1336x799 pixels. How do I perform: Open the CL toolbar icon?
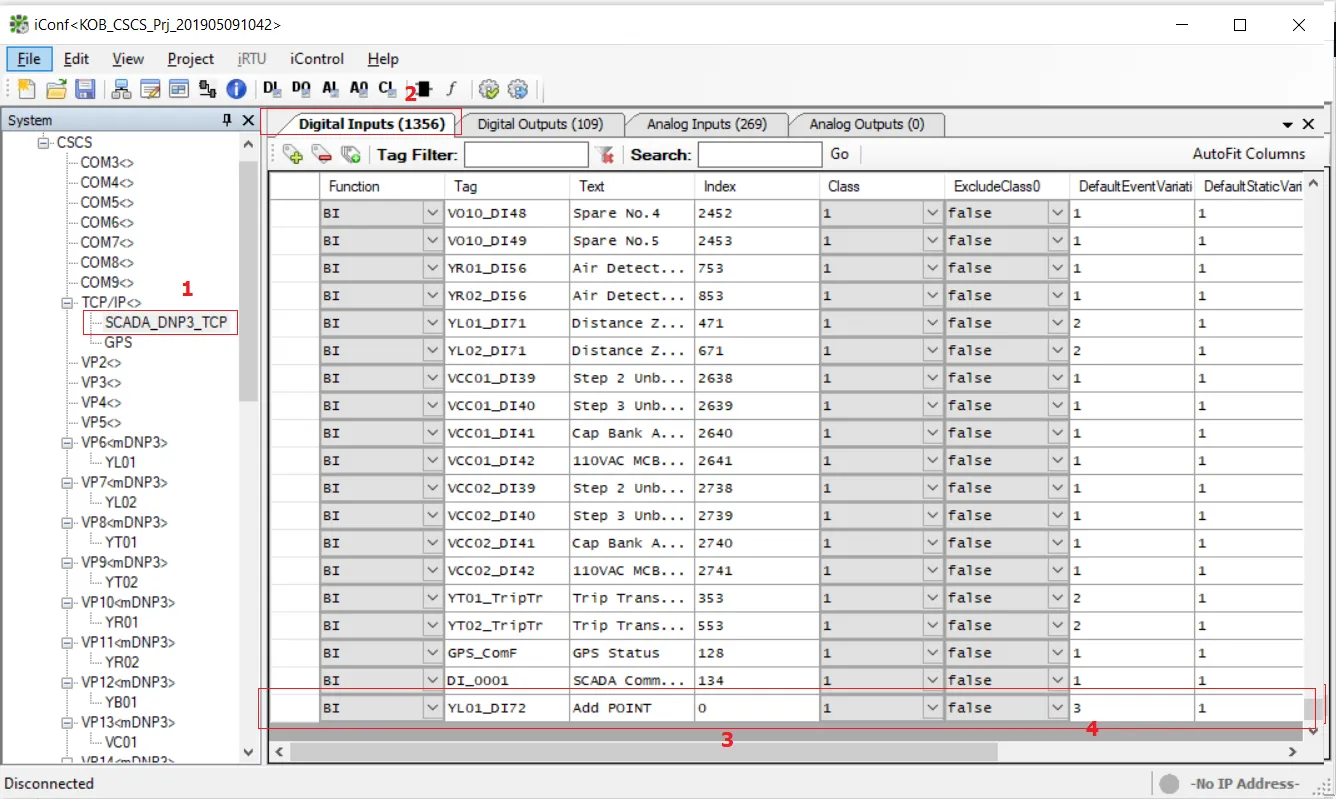(388, 89)
